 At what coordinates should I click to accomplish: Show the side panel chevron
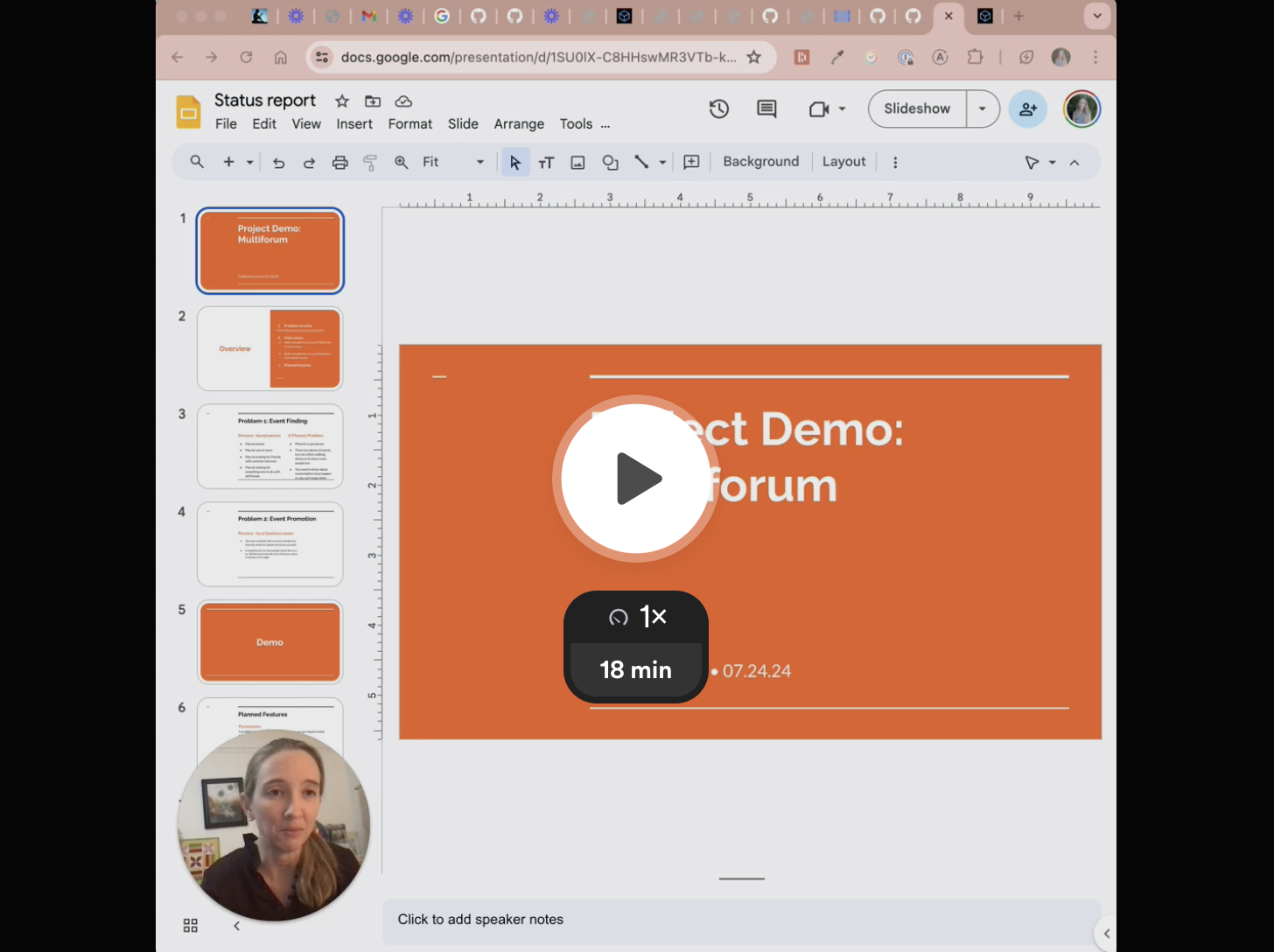[1106, 934]
